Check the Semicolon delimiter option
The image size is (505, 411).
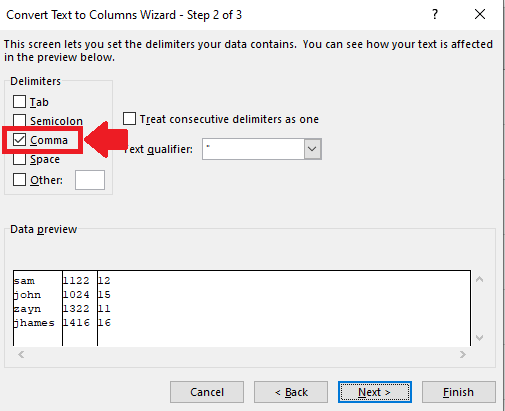(19, 120)
